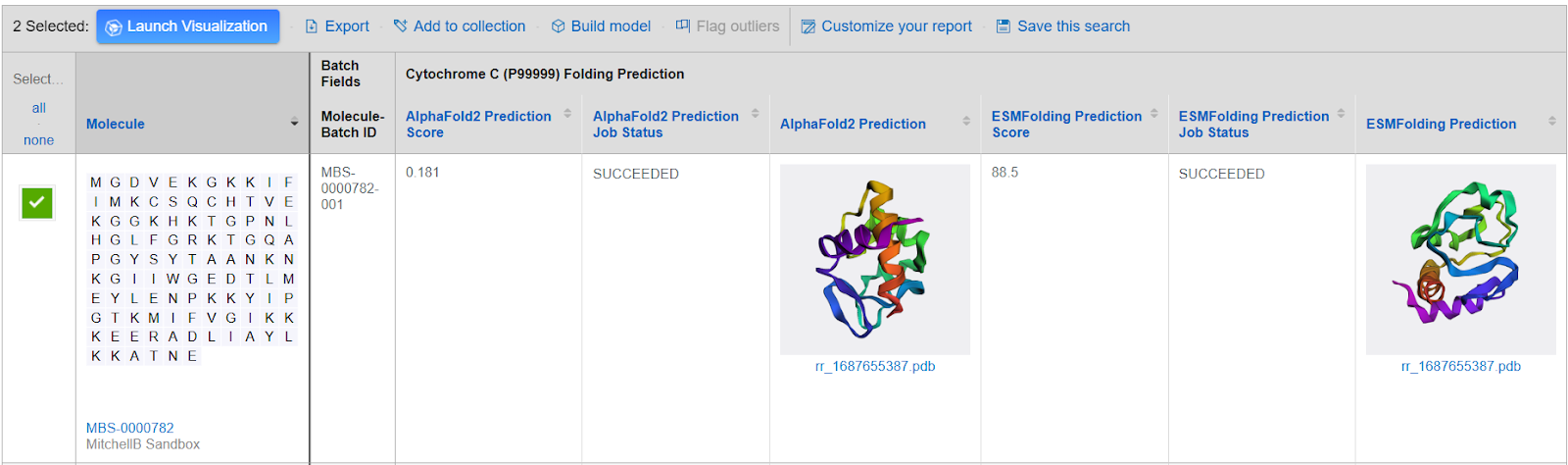Open the MBS-0000782 molecule link
The image size is (1568, 465).
[x=130, y=428]
